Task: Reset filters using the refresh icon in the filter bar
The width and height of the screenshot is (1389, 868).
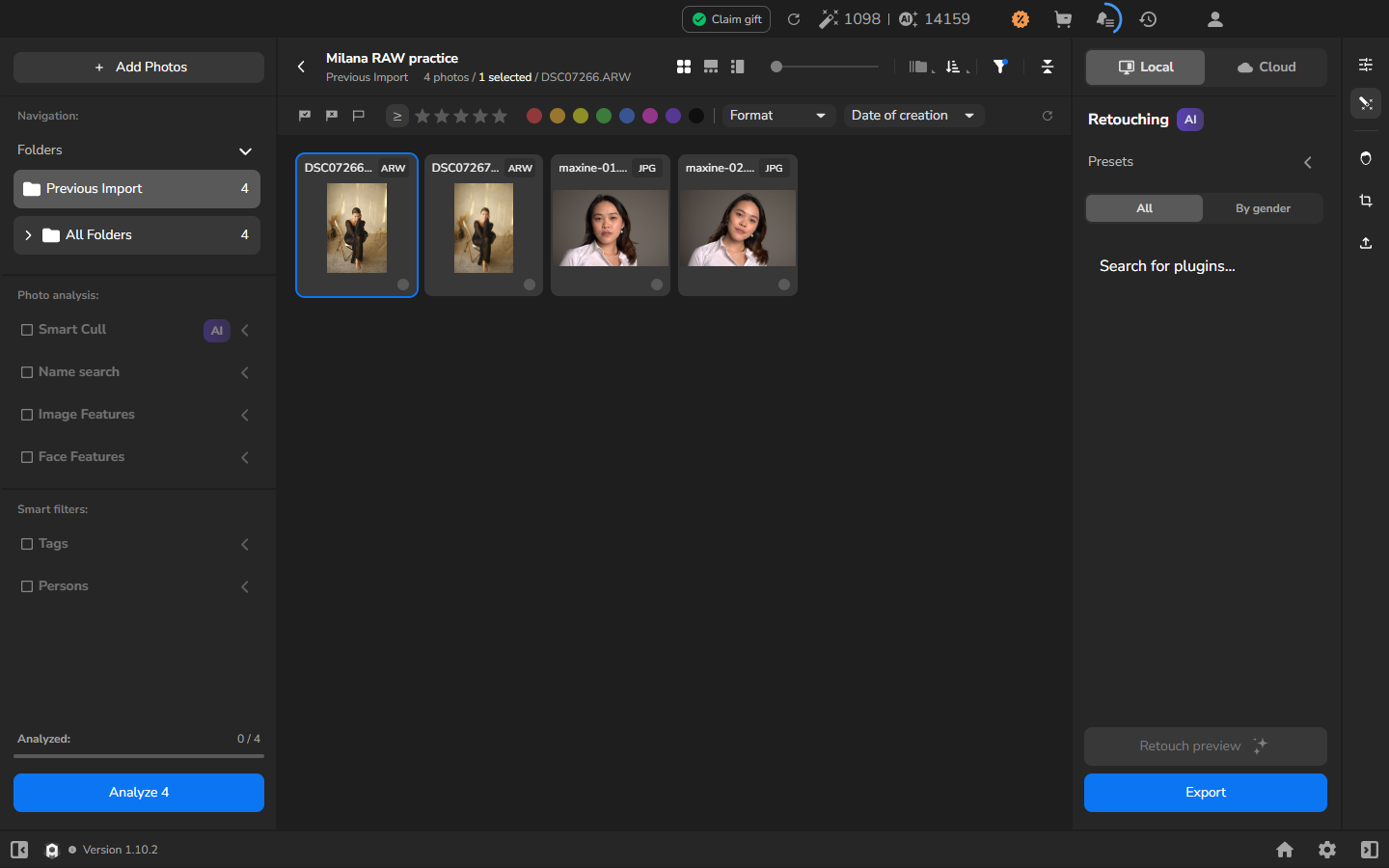Action: (1048, 116)
